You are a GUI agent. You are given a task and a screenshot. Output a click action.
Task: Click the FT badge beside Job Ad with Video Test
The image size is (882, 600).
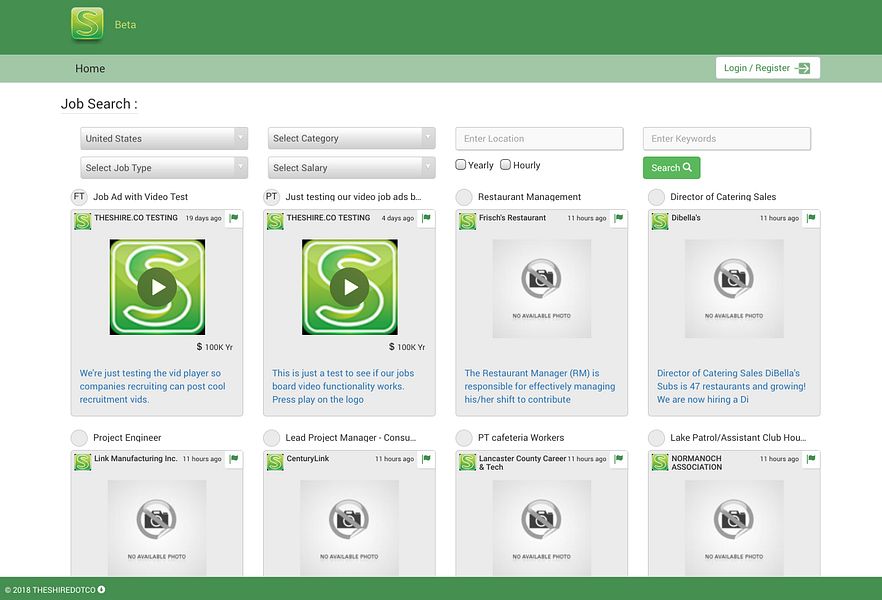[x=79, y=197]
